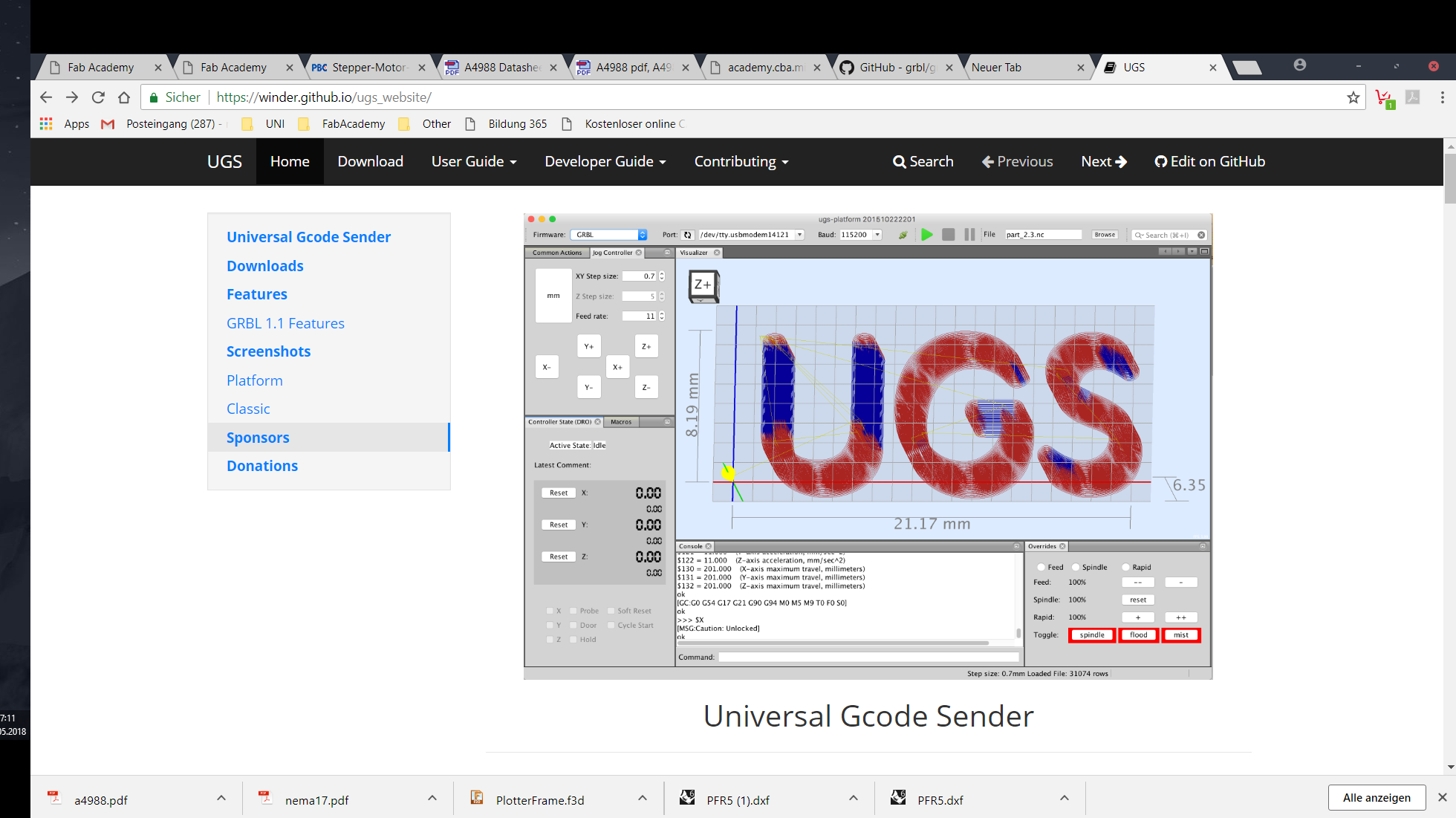1456x818 pixels.
Task: Open the Chrome three-dot menu
Action: click(x=1442, y=97)
